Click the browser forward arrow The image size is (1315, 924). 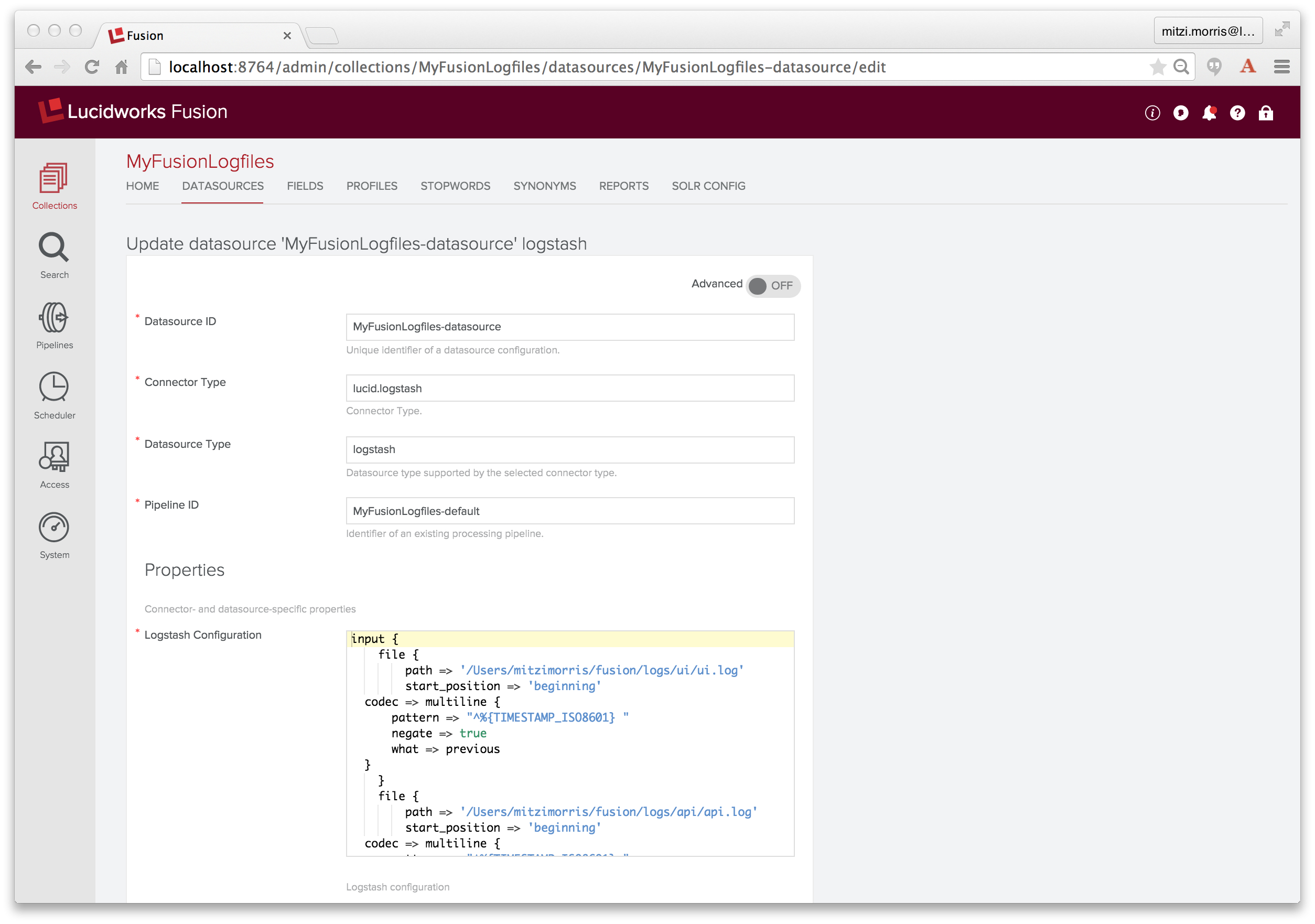click(x=62, y=67)
